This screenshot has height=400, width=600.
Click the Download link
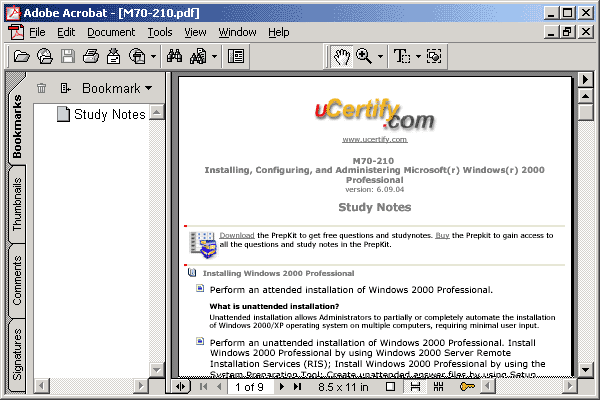point(237,235)
